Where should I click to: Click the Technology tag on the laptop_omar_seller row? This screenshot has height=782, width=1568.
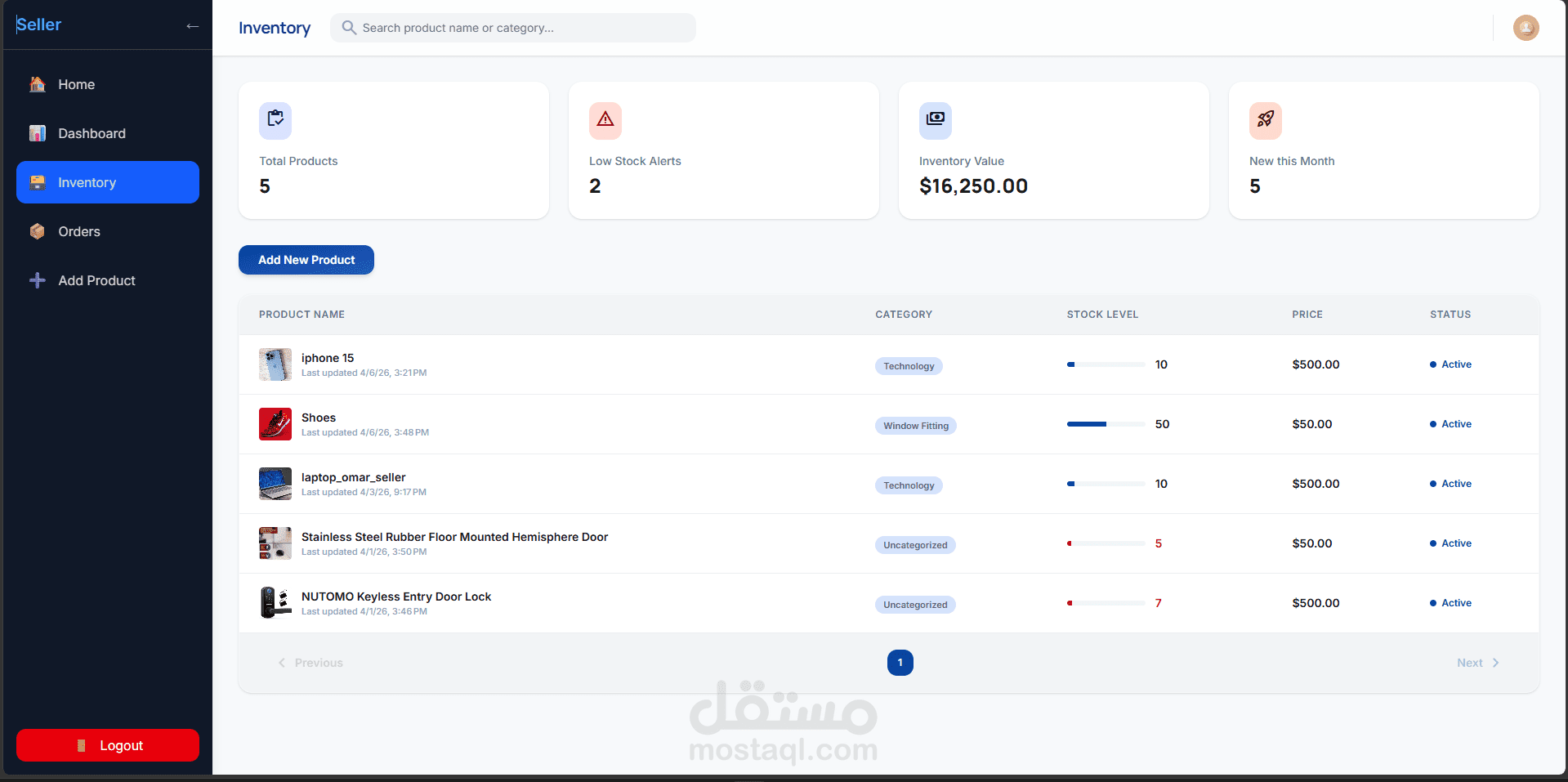[x=909, y=485]
